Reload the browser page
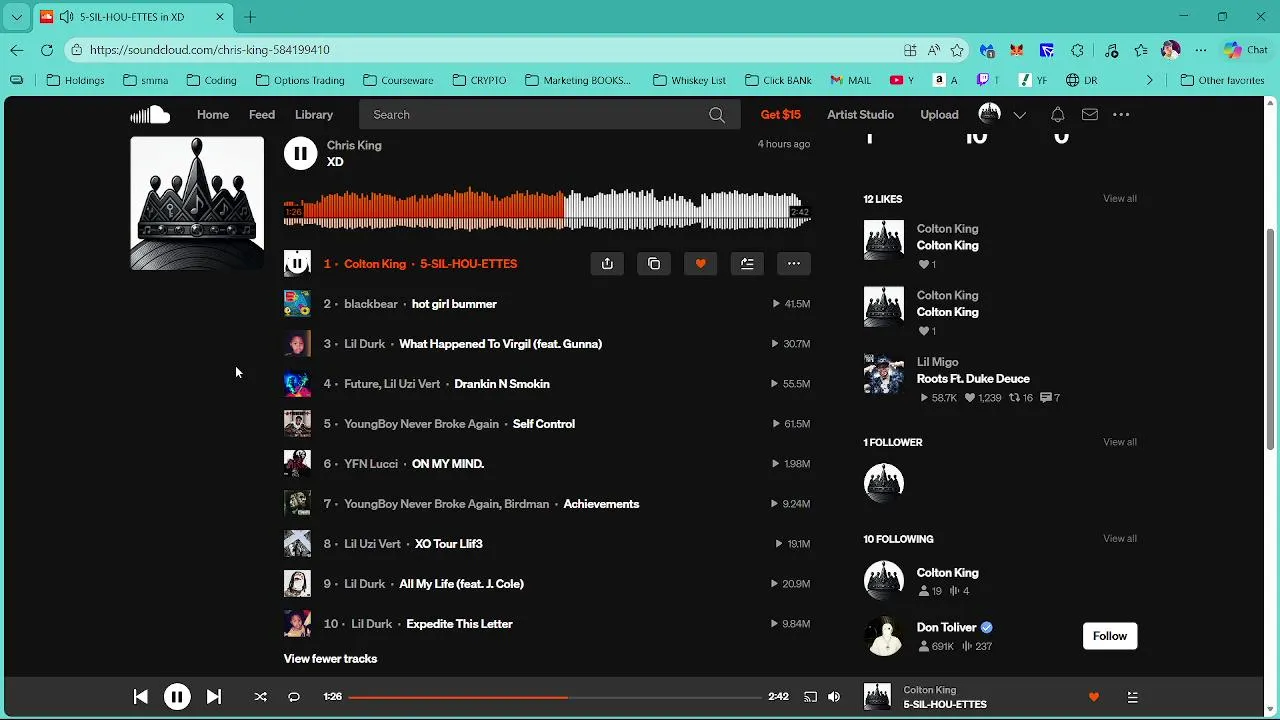 (47, 50)
